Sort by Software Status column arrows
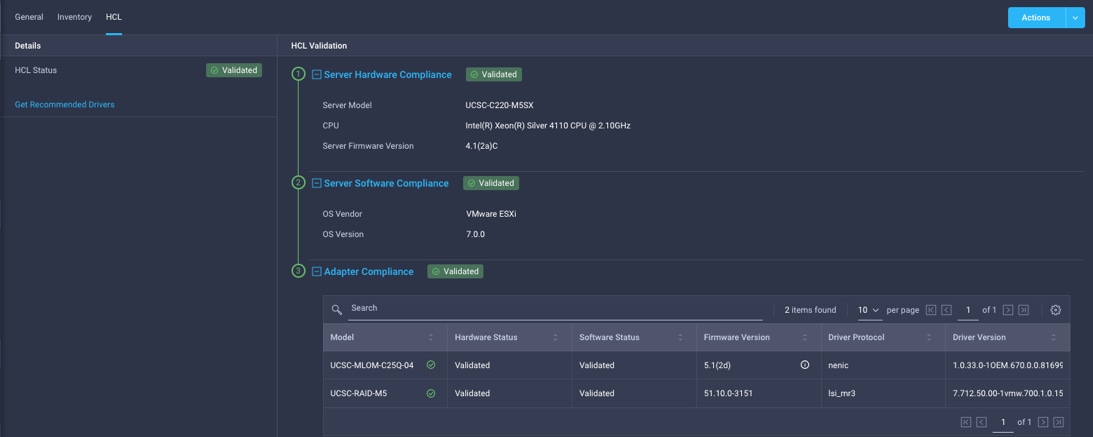 coord(680,337)
